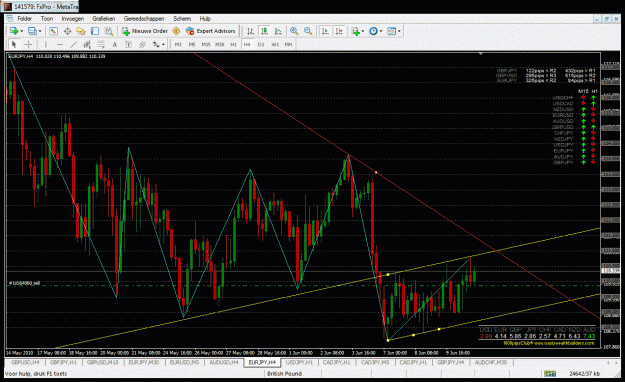The image size is (625, 382).
Task: Open MetaEditor via the yellow diamond icon
Action: (176, 31)
